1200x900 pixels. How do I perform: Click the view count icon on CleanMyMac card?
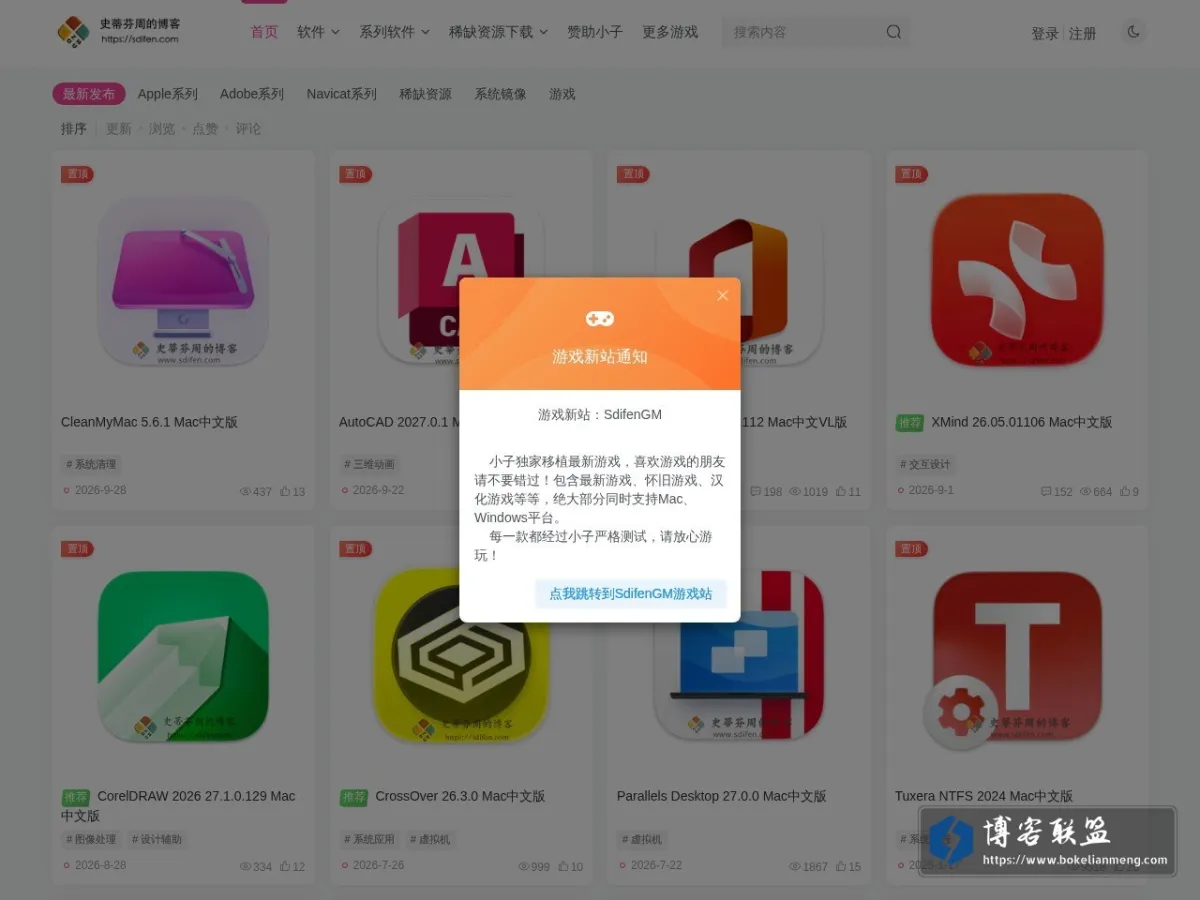(246, 491)
